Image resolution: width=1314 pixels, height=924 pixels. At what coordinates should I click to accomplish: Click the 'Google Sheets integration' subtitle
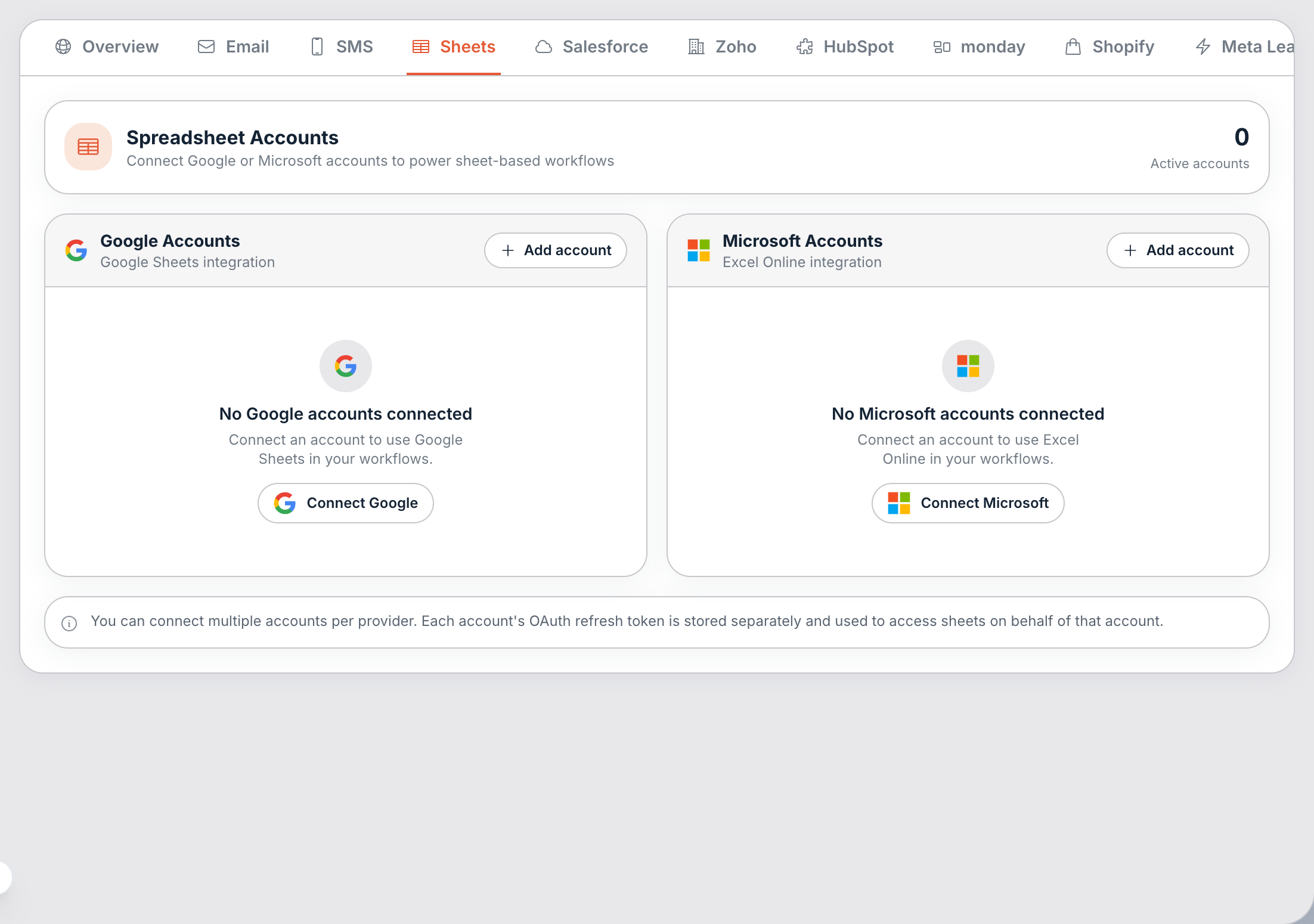click(x=188, y=262)
